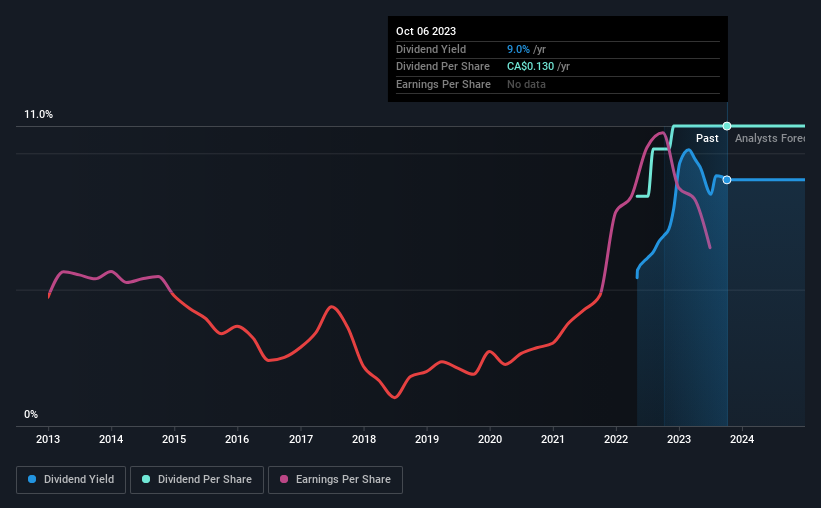Toggle the Dividend Per Share legend item
The image size is (821, 508).
(x=203, y=480)
